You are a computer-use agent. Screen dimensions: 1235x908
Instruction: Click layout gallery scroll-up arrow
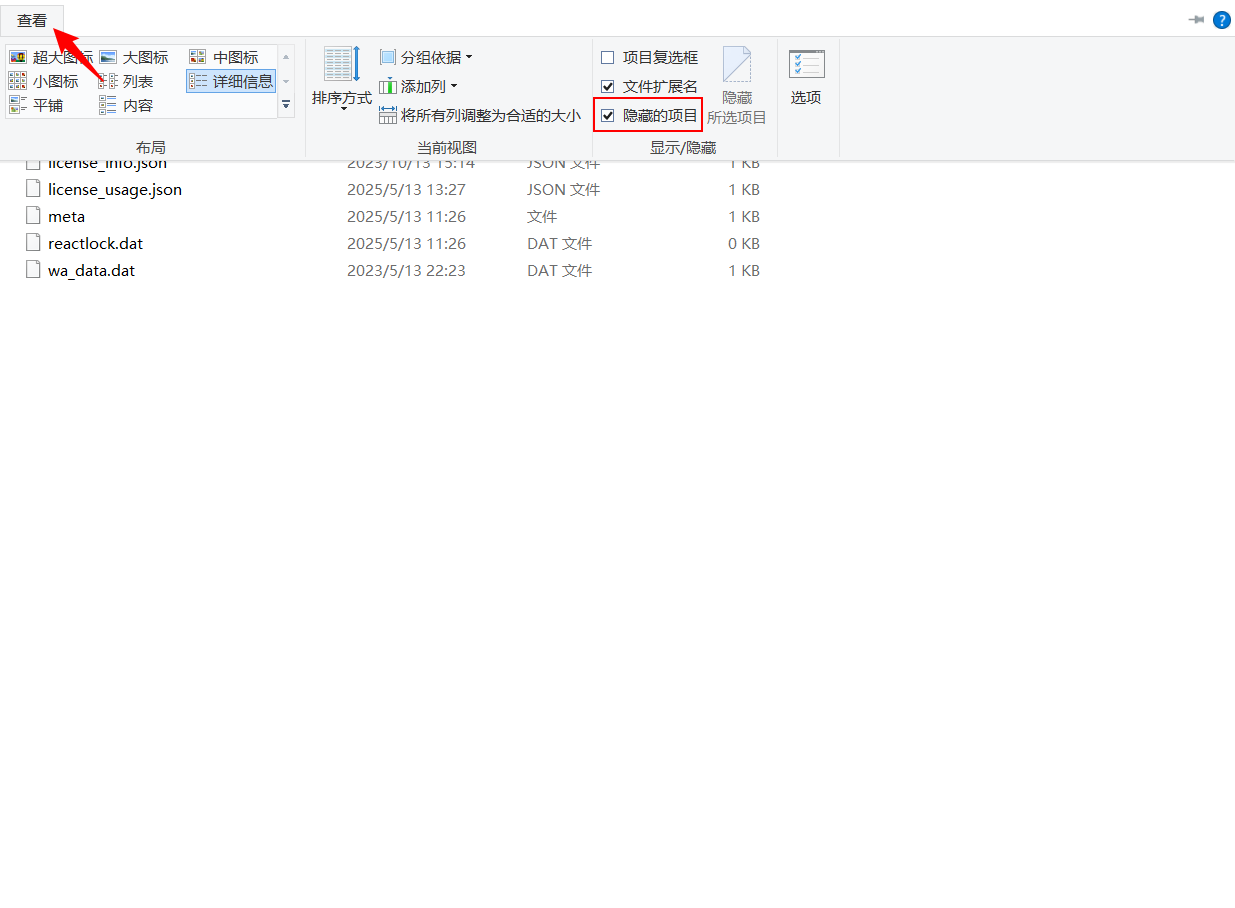click(286, 57)
